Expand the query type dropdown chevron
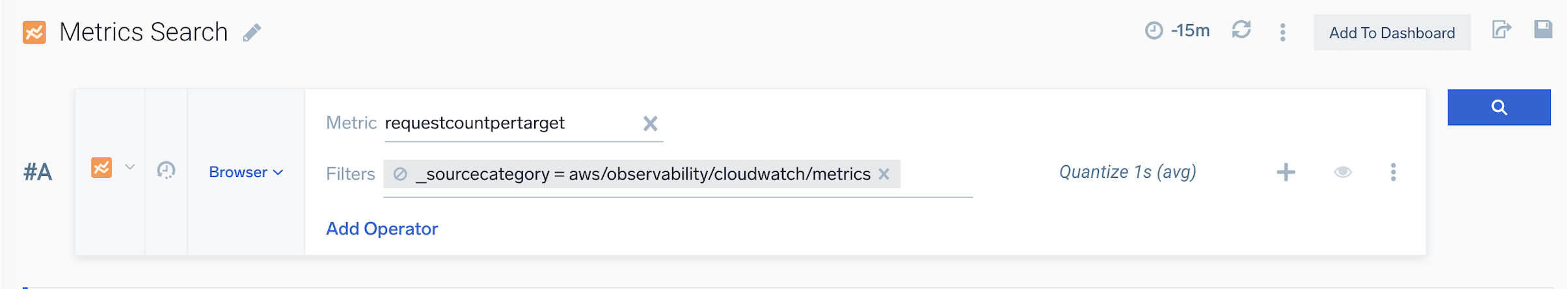Screen dimensions: 1568x289 coord(130,168)
